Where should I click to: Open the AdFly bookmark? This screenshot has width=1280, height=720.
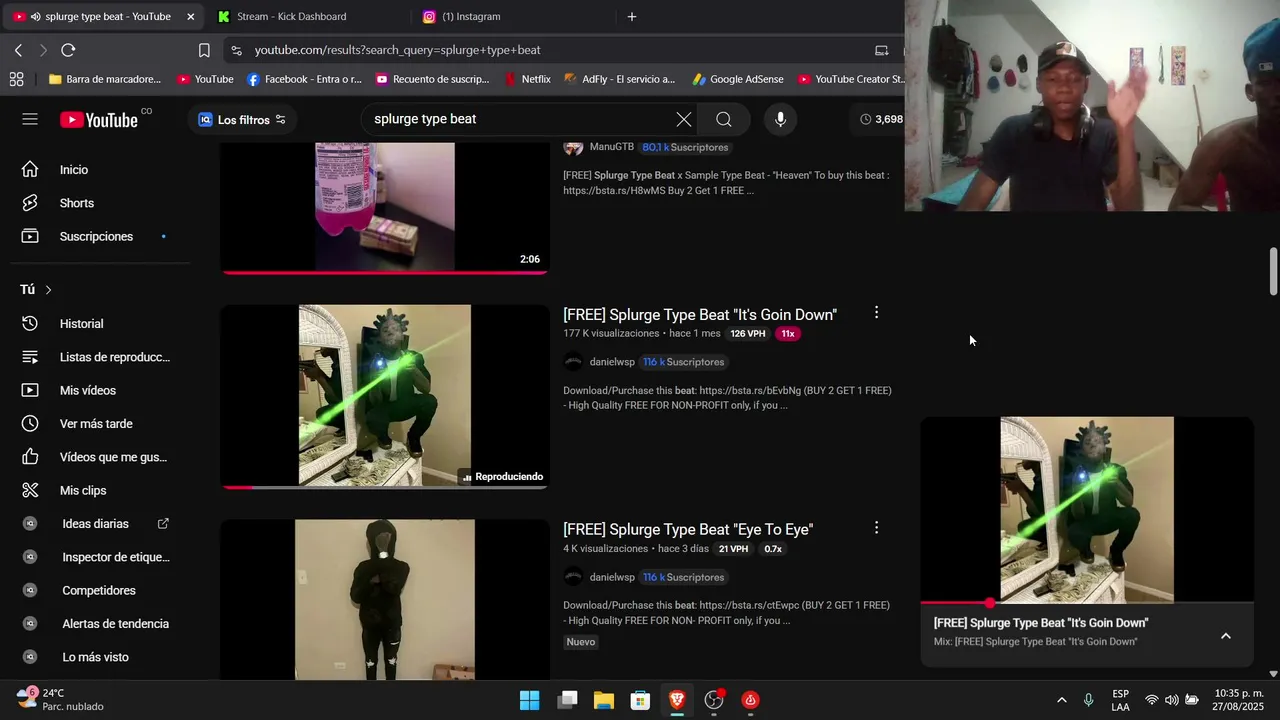point(620,79)
